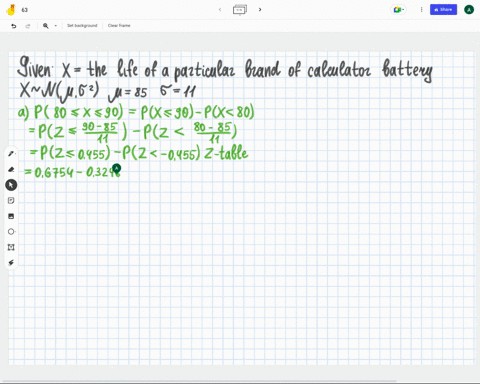Redo the last undone action
The image size is (480, 384).
click(x=28, y=26)
